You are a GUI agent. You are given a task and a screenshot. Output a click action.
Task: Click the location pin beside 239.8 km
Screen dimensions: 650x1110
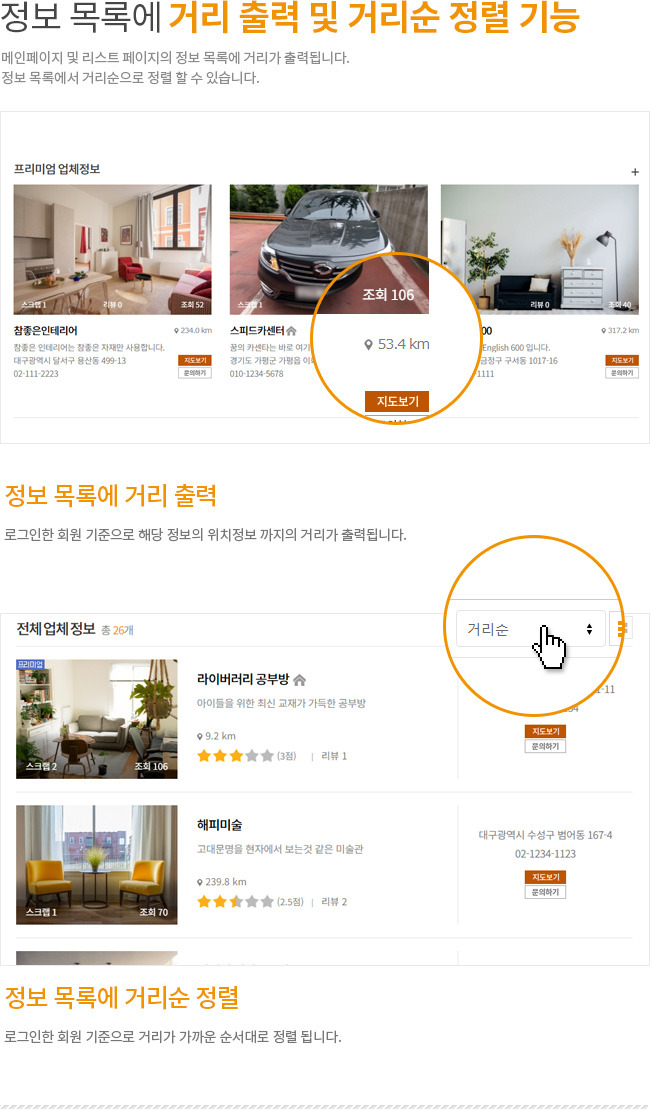coord(200,882)
